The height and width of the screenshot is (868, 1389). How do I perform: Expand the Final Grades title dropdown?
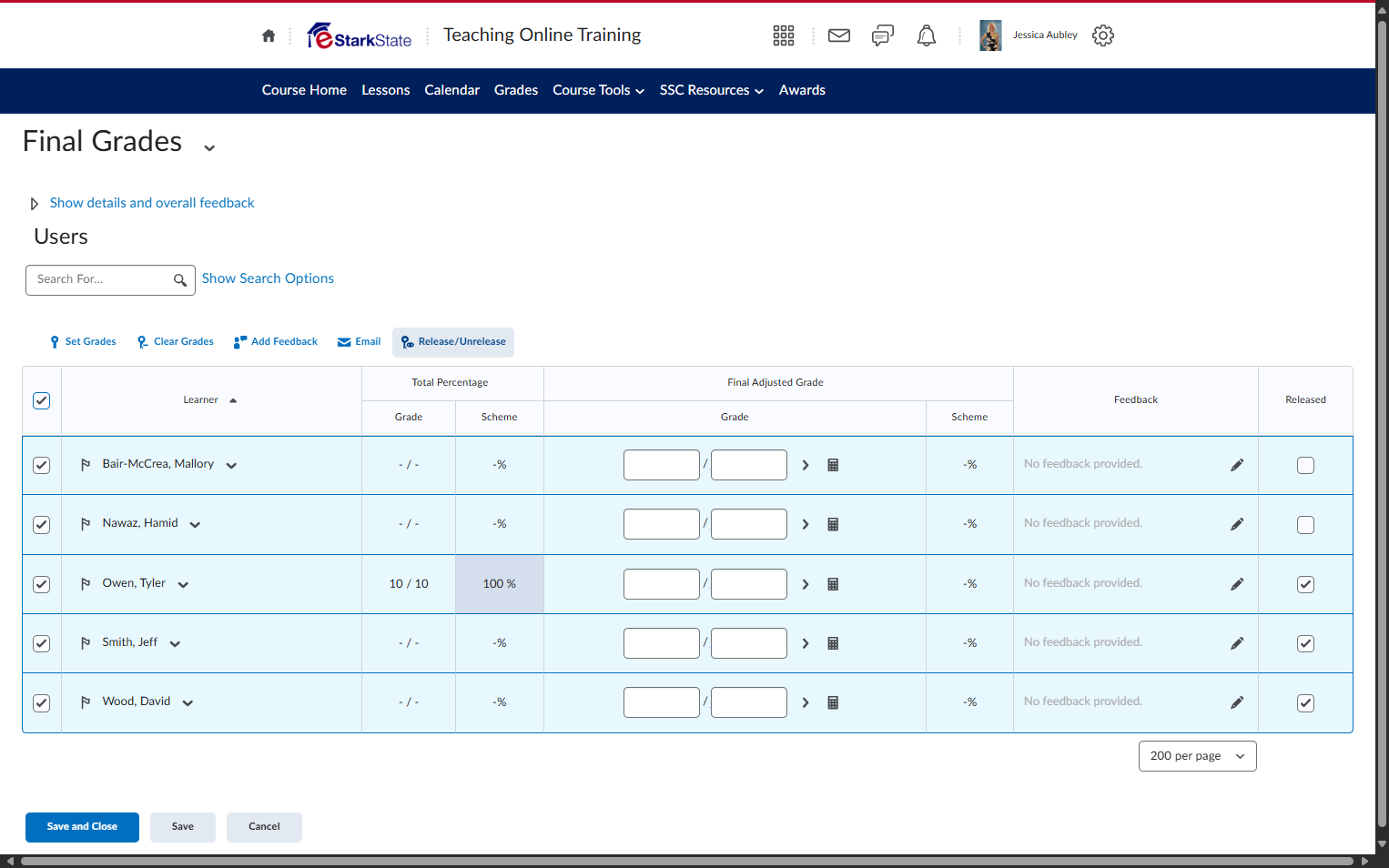point(209,147)
